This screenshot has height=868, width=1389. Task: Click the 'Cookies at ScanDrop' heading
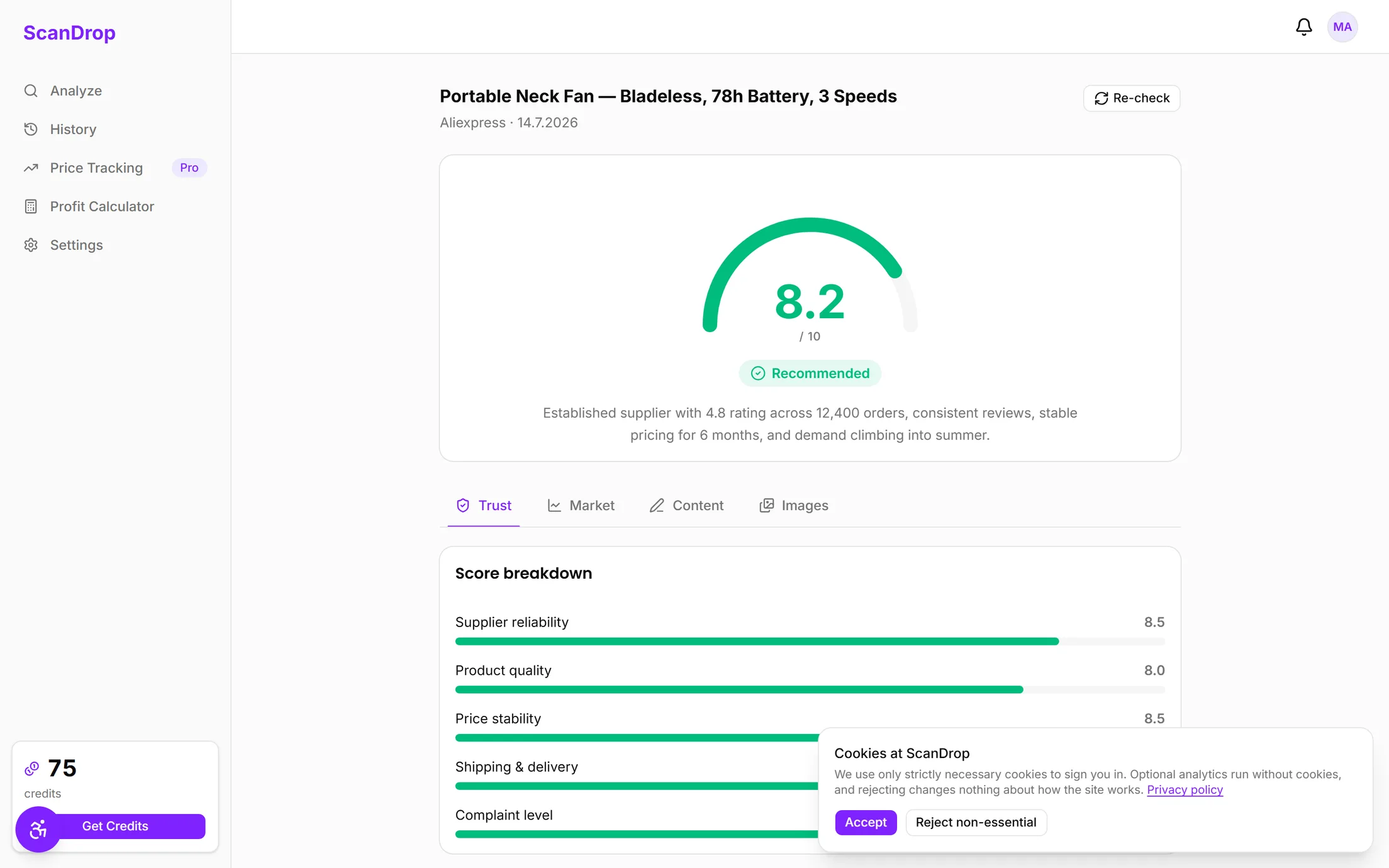(x=901, y=754)
